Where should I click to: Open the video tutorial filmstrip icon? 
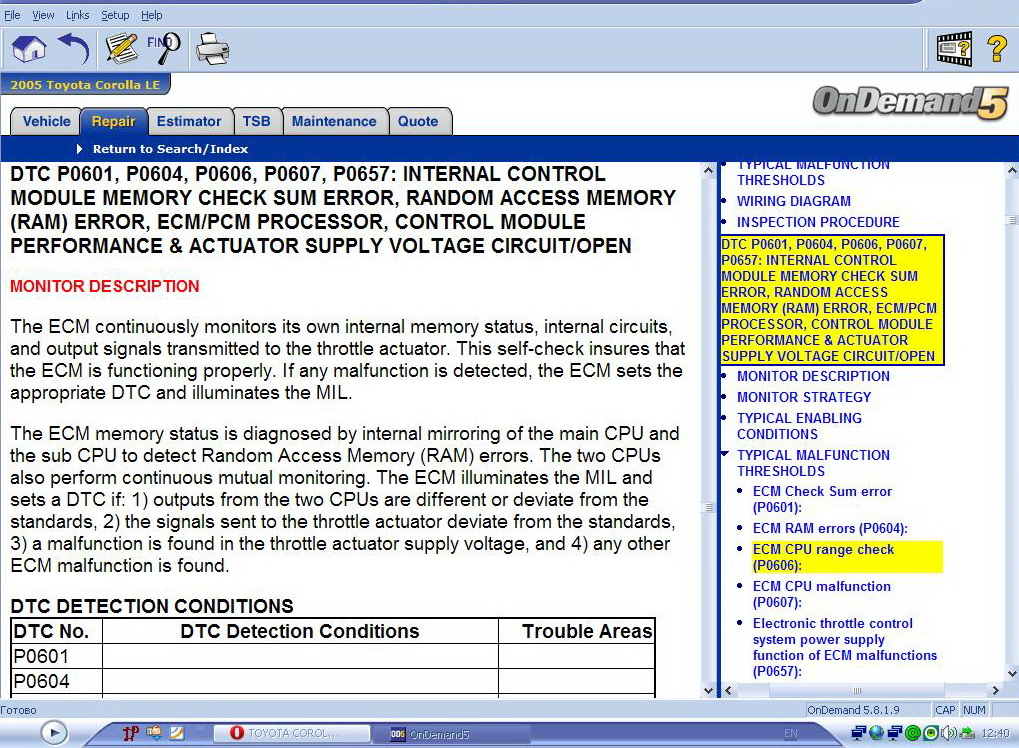coord(954,49)
